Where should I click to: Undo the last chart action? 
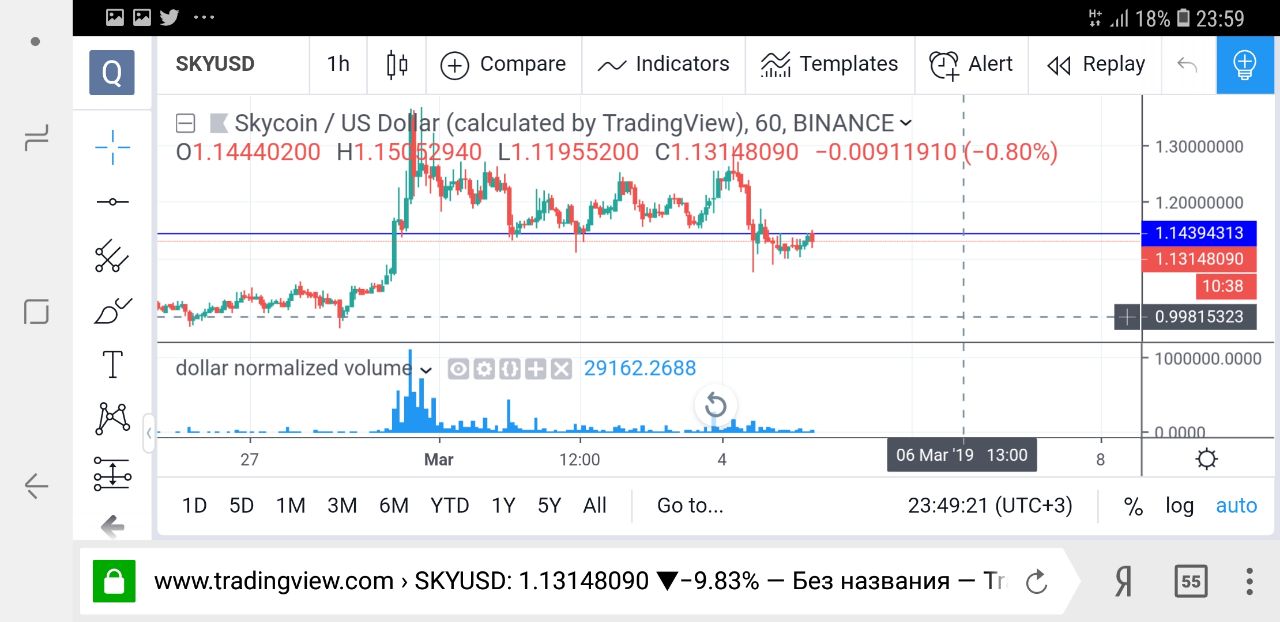click(x=1187, y=65)
